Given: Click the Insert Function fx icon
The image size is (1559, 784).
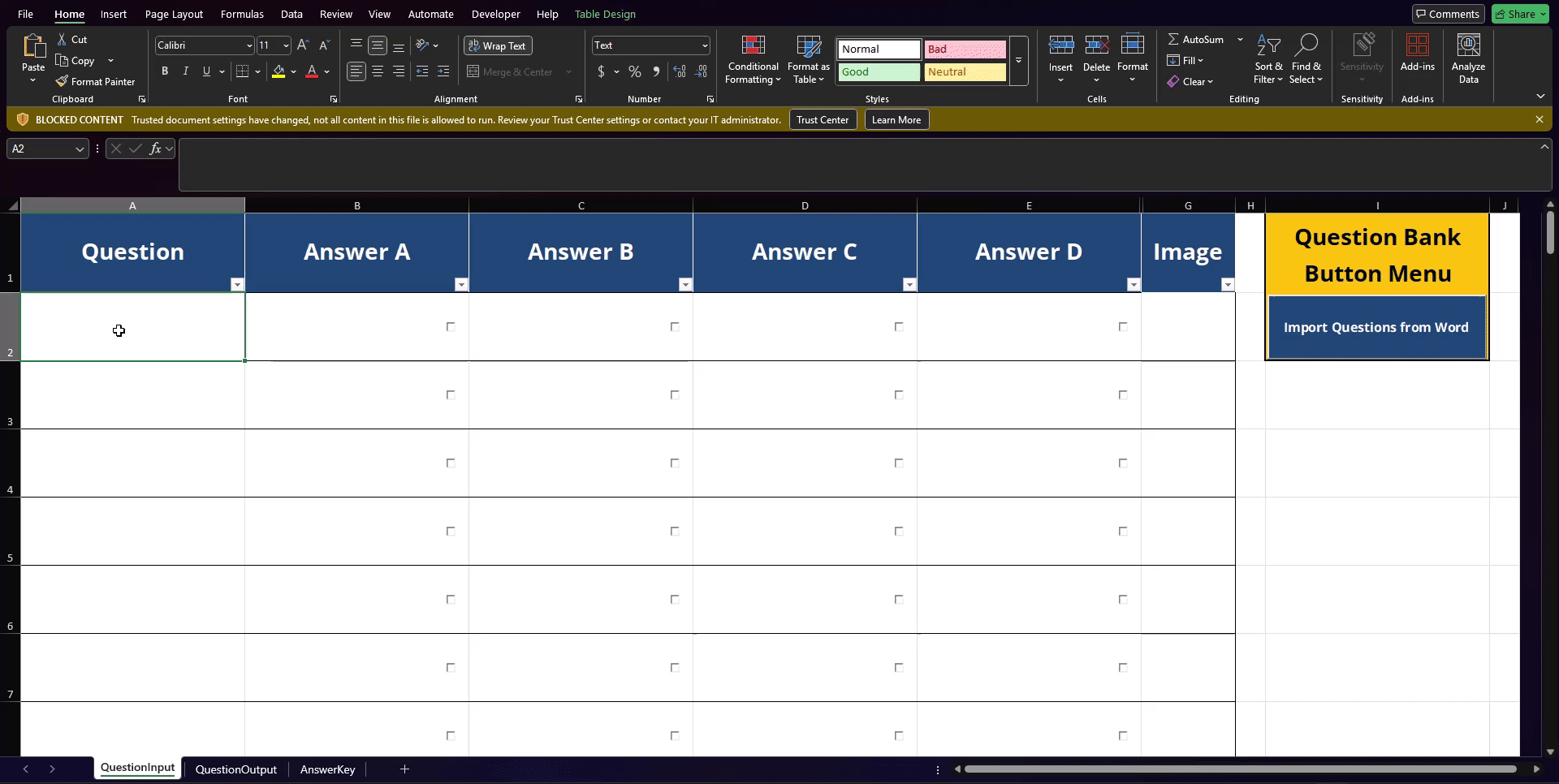Looking at the screenshot, I should click(156, 149).
